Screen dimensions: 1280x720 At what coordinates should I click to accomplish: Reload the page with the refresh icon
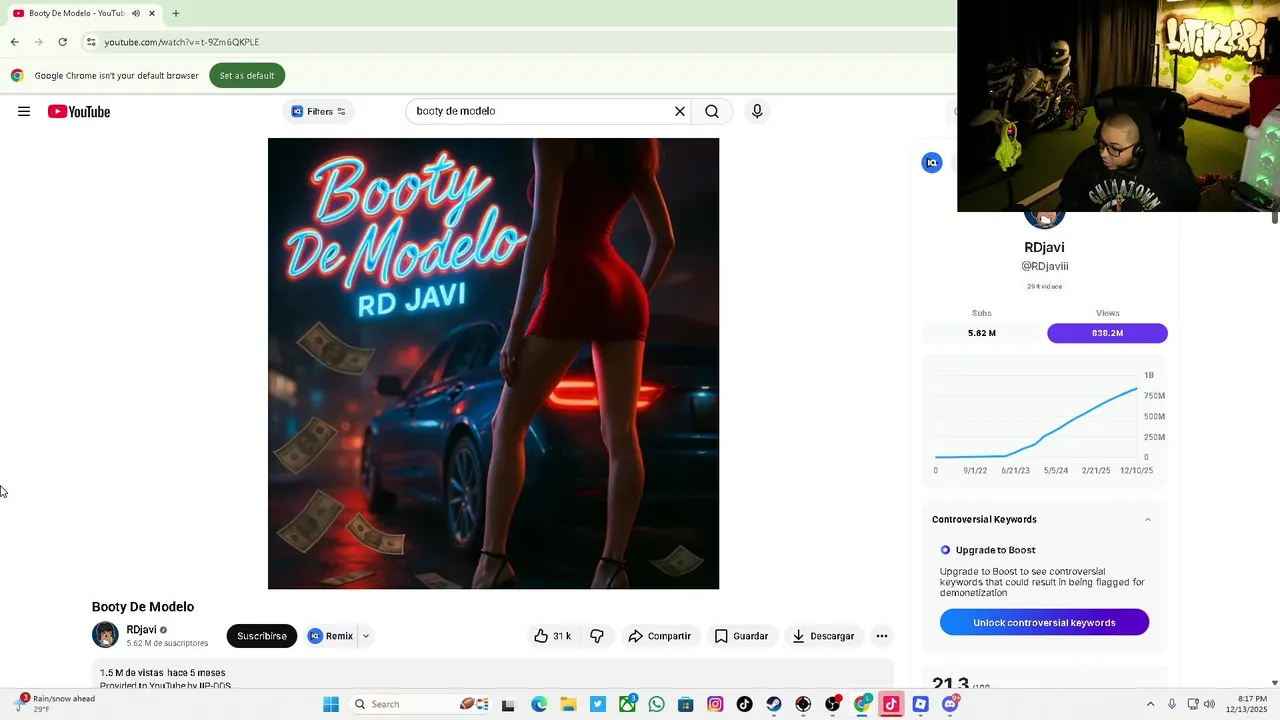click(x=62, y=42)
